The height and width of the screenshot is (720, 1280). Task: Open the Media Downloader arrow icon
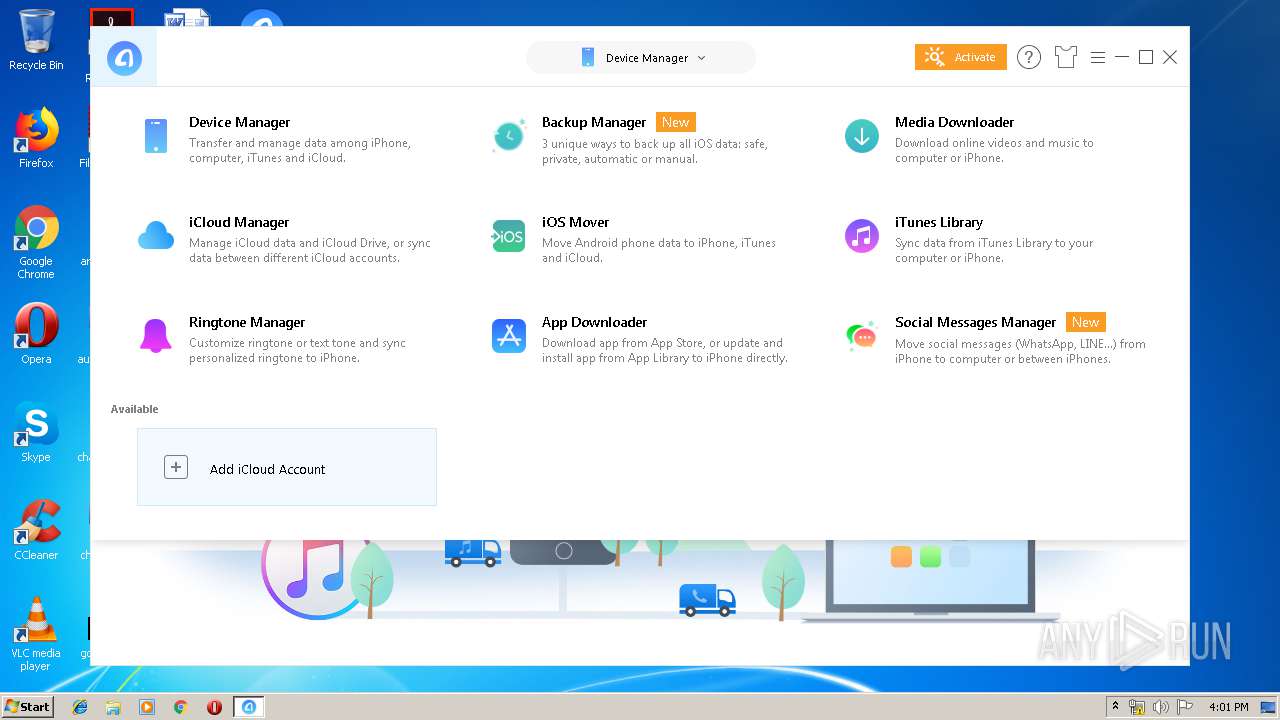point(861,136)
